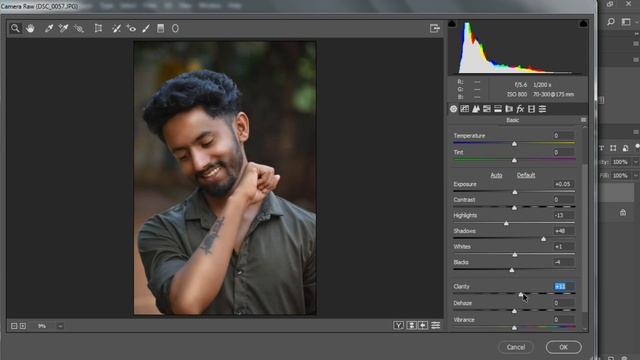Toggle highlight clipping warning in histogram
Viewport: 640px width, 360px height.
[x=583, y=24]
